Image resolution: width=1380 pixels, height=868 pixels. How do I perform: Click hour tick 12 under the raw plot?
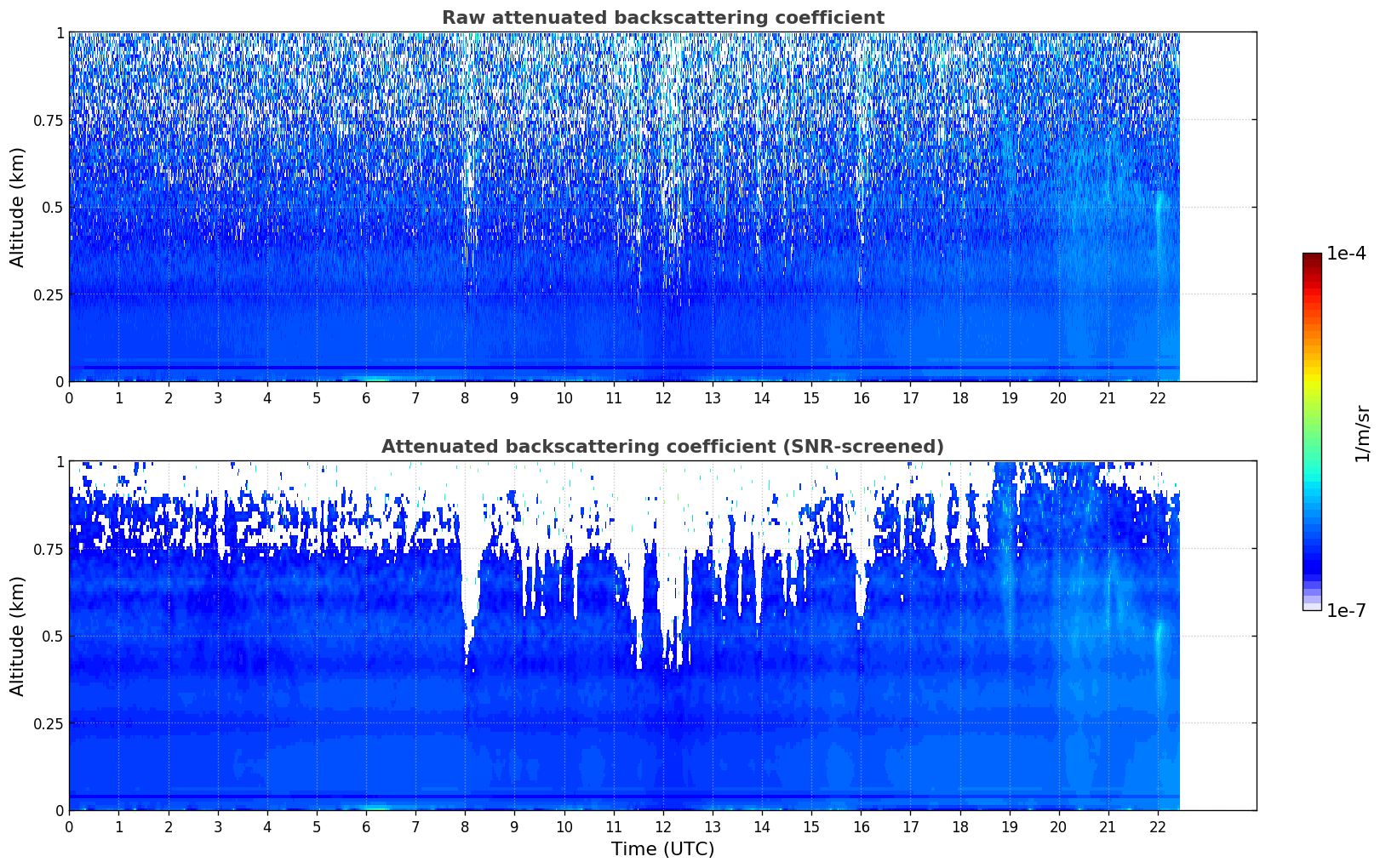point(662,397)
